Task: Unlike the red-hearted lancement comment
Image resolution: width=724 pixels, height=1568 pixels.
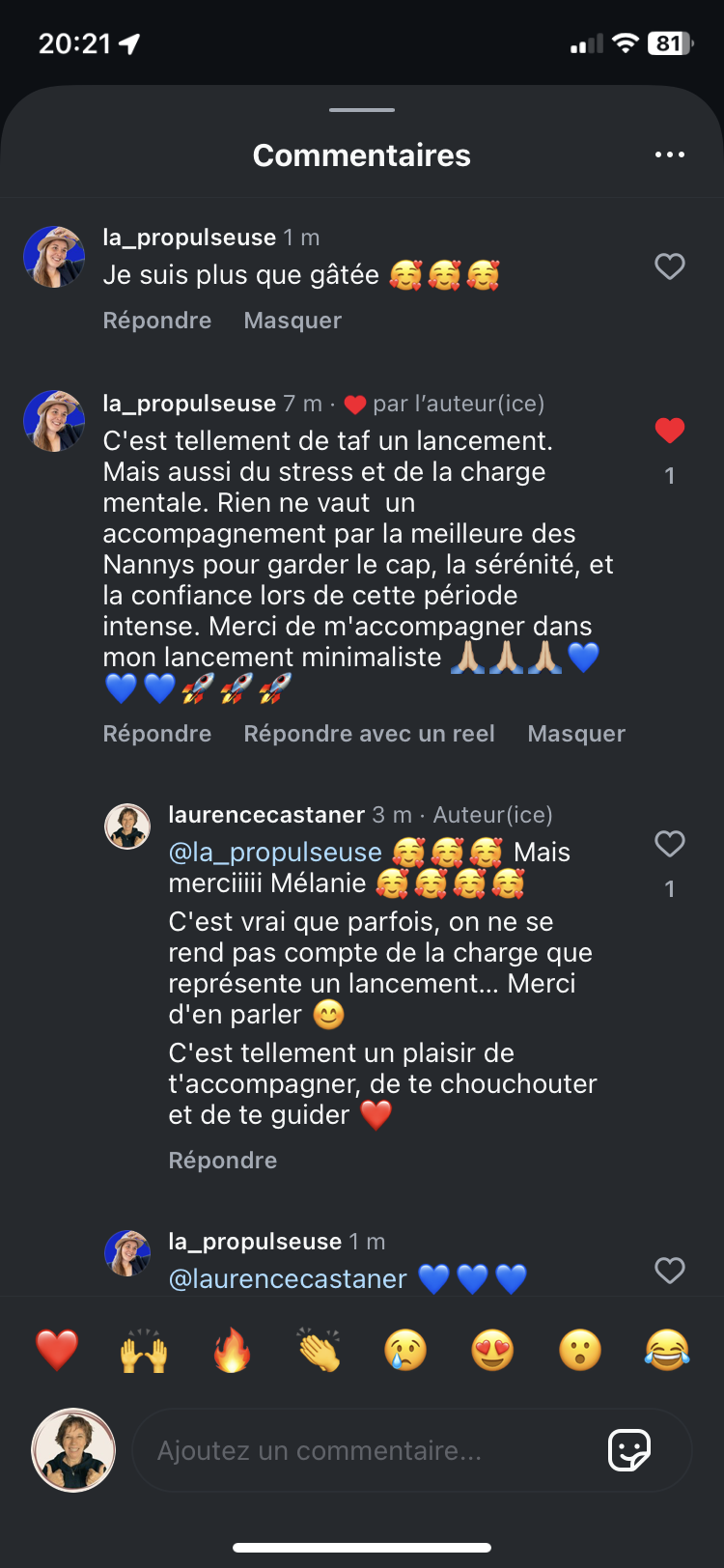Action: 669,431
